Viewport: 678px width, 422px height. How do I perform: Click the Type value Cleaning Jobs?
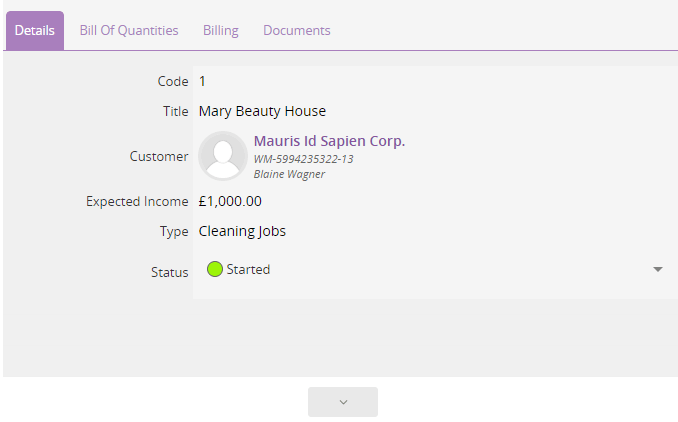tap(242, 231)
